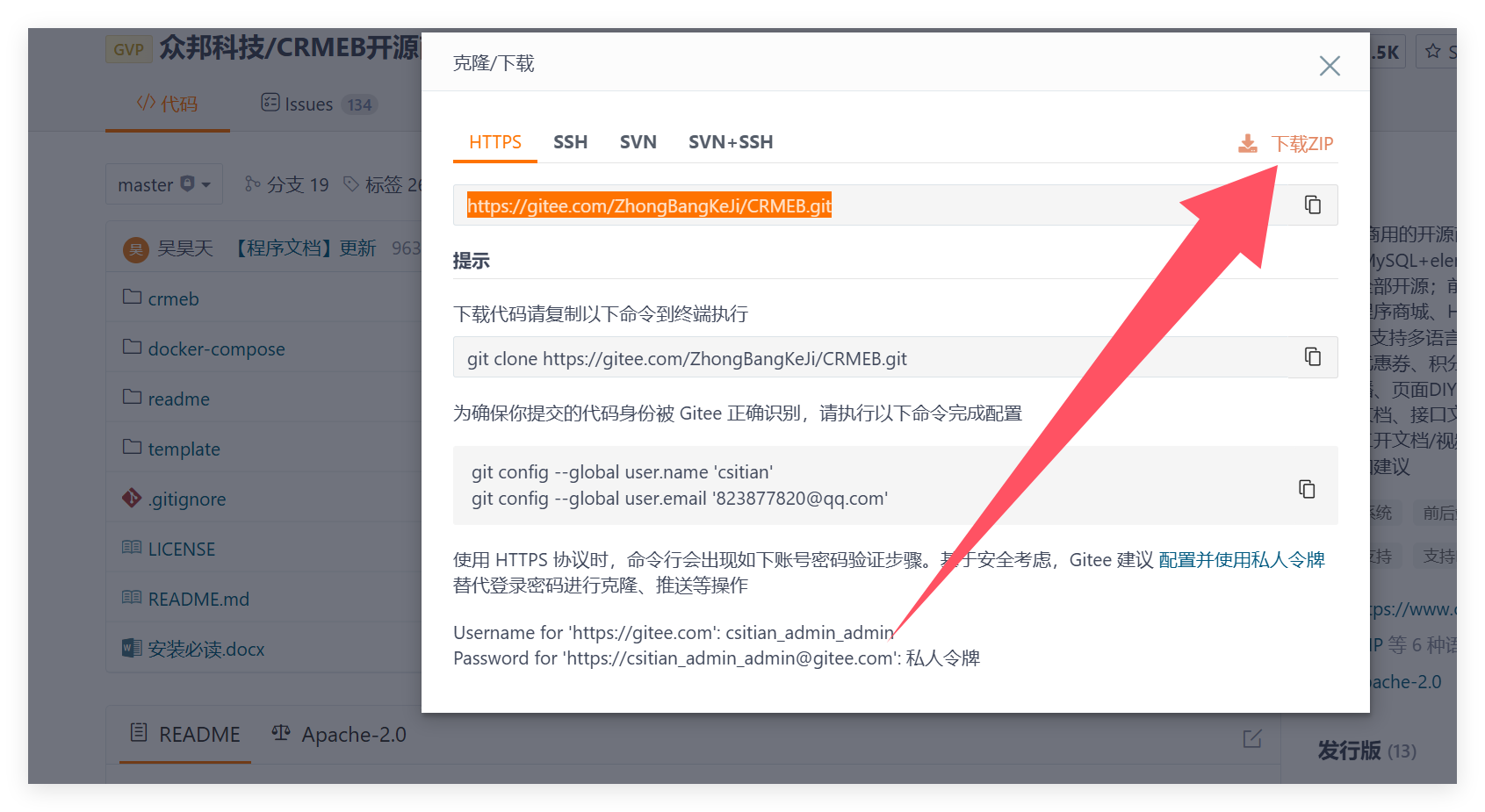Copy the git clone command
Viewport: 1485px width, 812px height.
[x=1312, y=356]
